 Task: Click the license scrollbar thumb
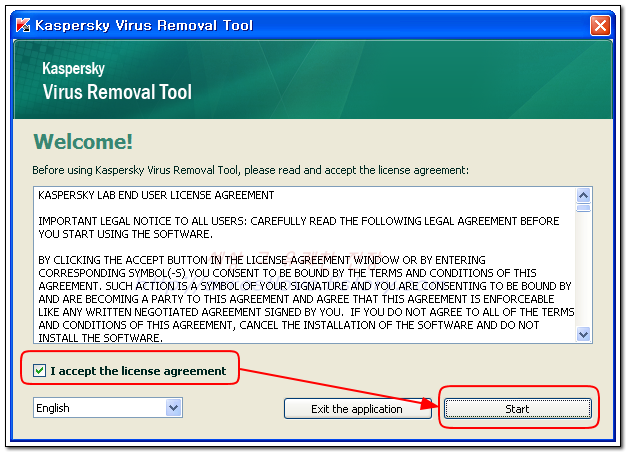(584, 208)
